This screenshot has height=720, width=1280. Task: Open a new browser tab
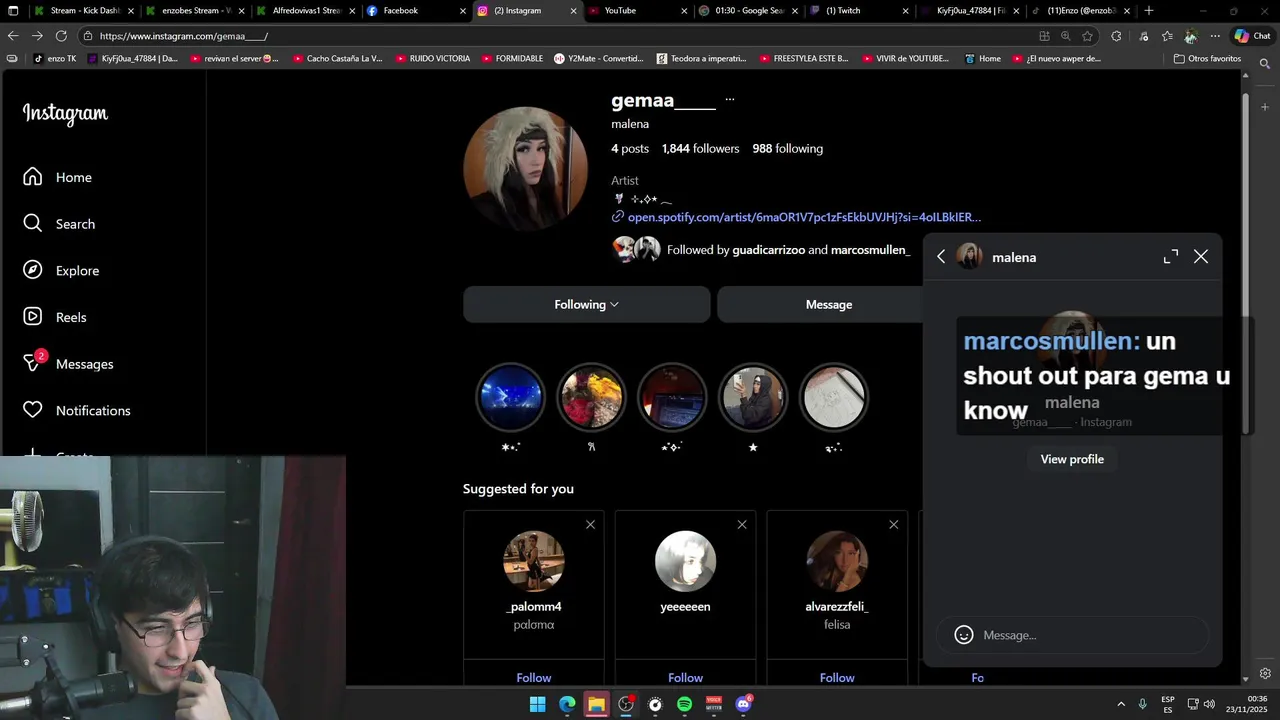(x=1149, y=11)
